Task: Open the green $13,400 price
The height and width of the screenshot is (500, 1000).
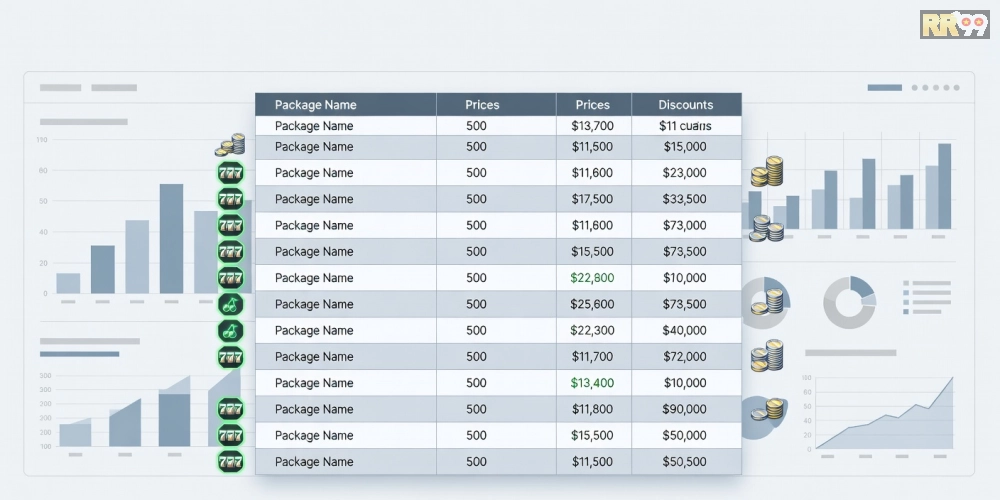Action: click(x=592, y=383)
